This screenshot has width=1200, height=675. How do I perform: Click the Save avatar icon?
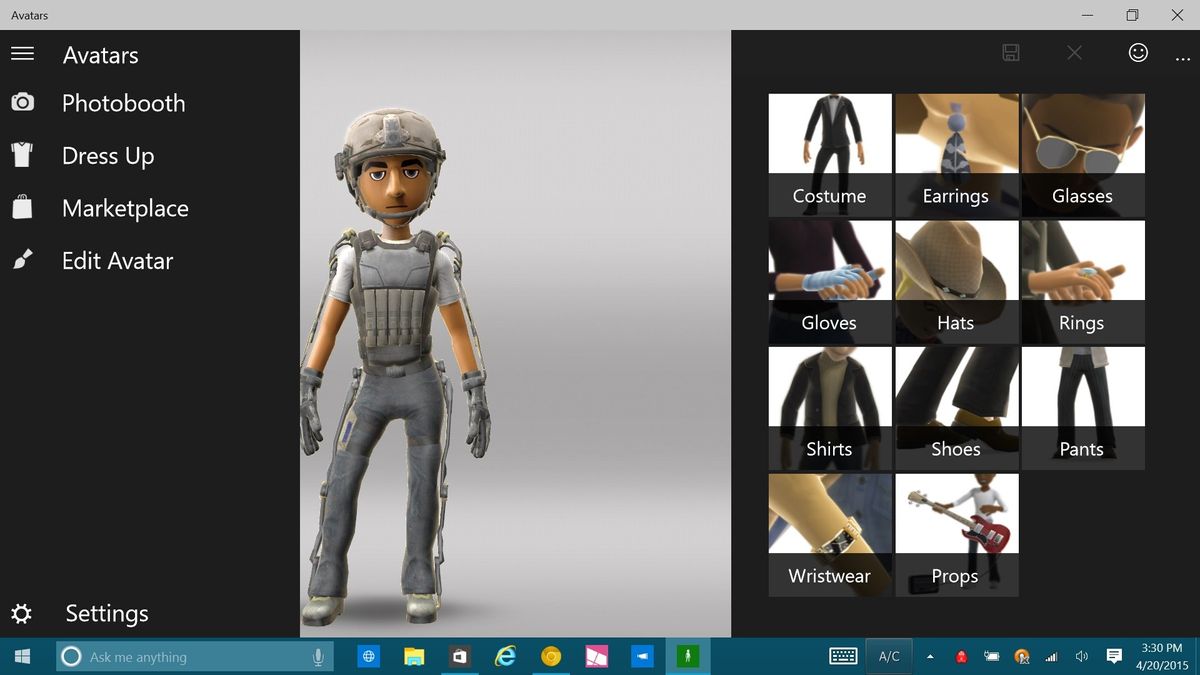[x=1010, y=52]
